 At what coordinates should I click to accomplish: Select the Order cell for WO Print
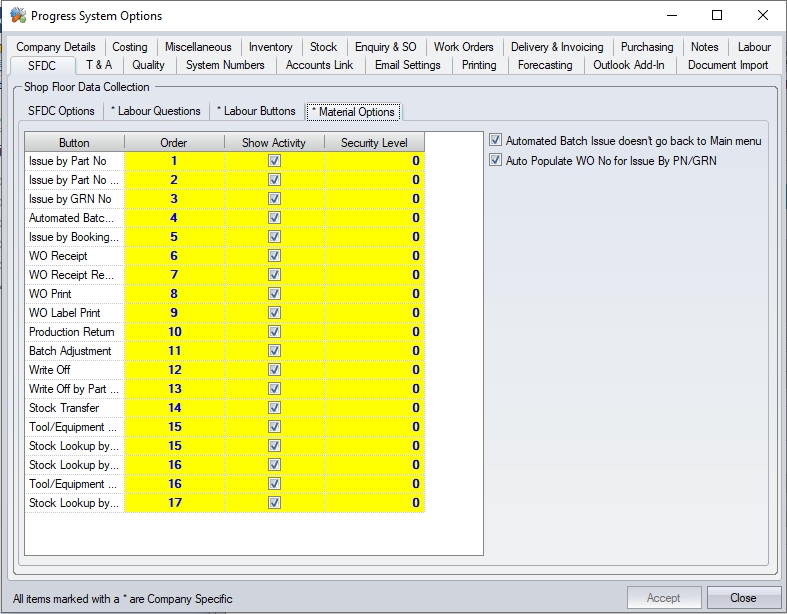(174, 294)
